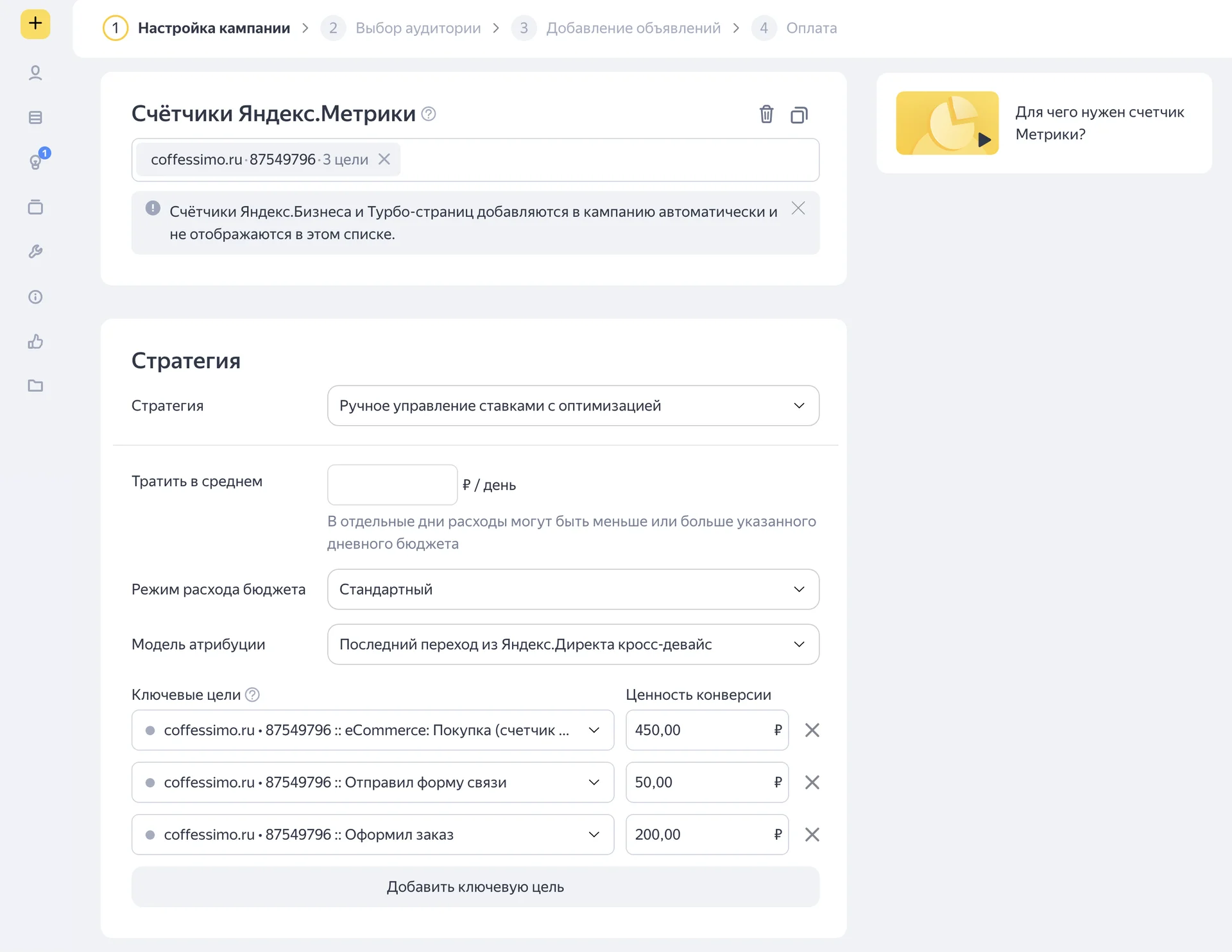This screenshot has width=1232, height=952.
Task: Click the Добавить ключевую цель button
Action: [475, 887]
